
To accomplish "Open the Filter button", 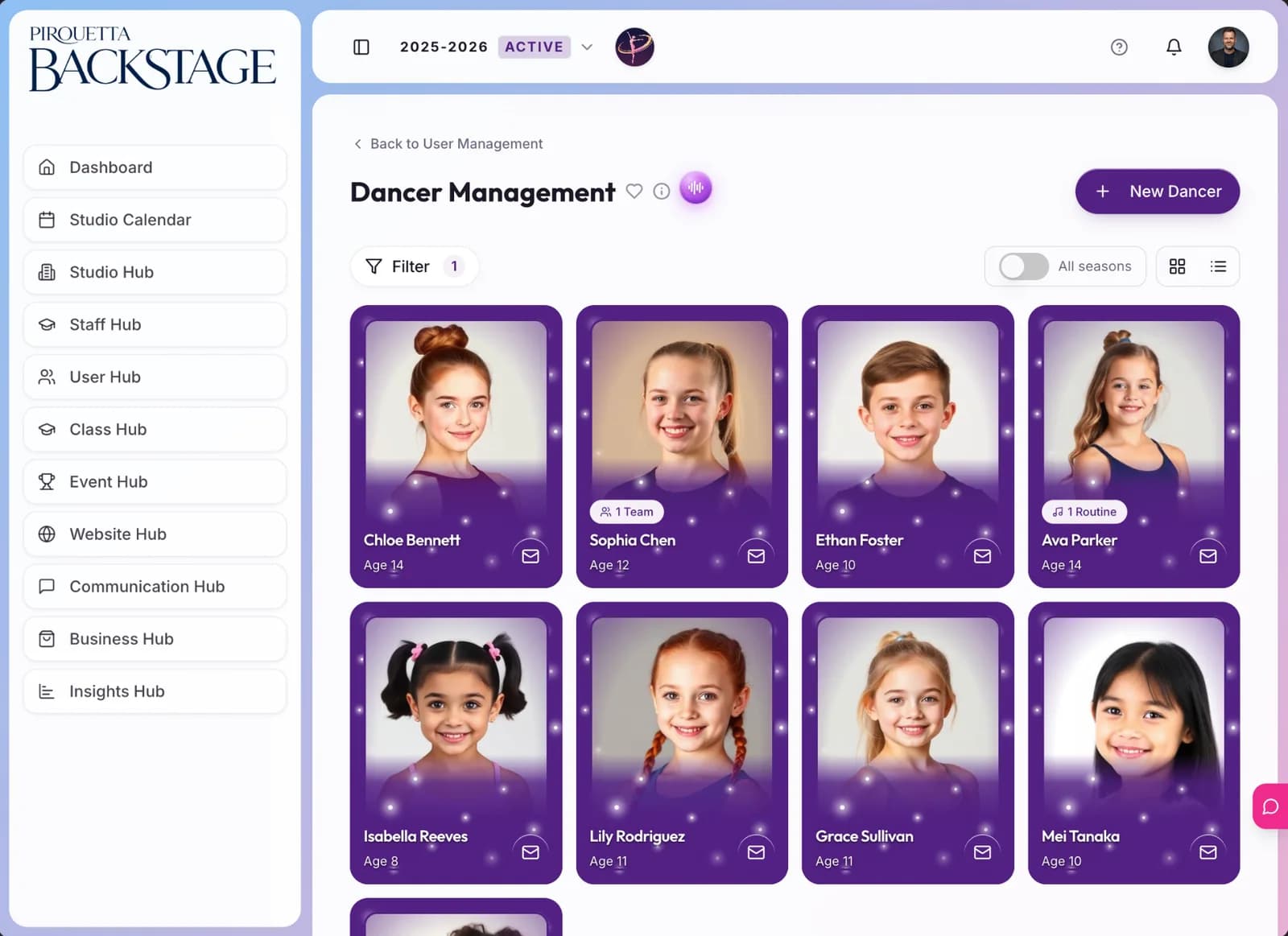I will (x=414, y=266).
